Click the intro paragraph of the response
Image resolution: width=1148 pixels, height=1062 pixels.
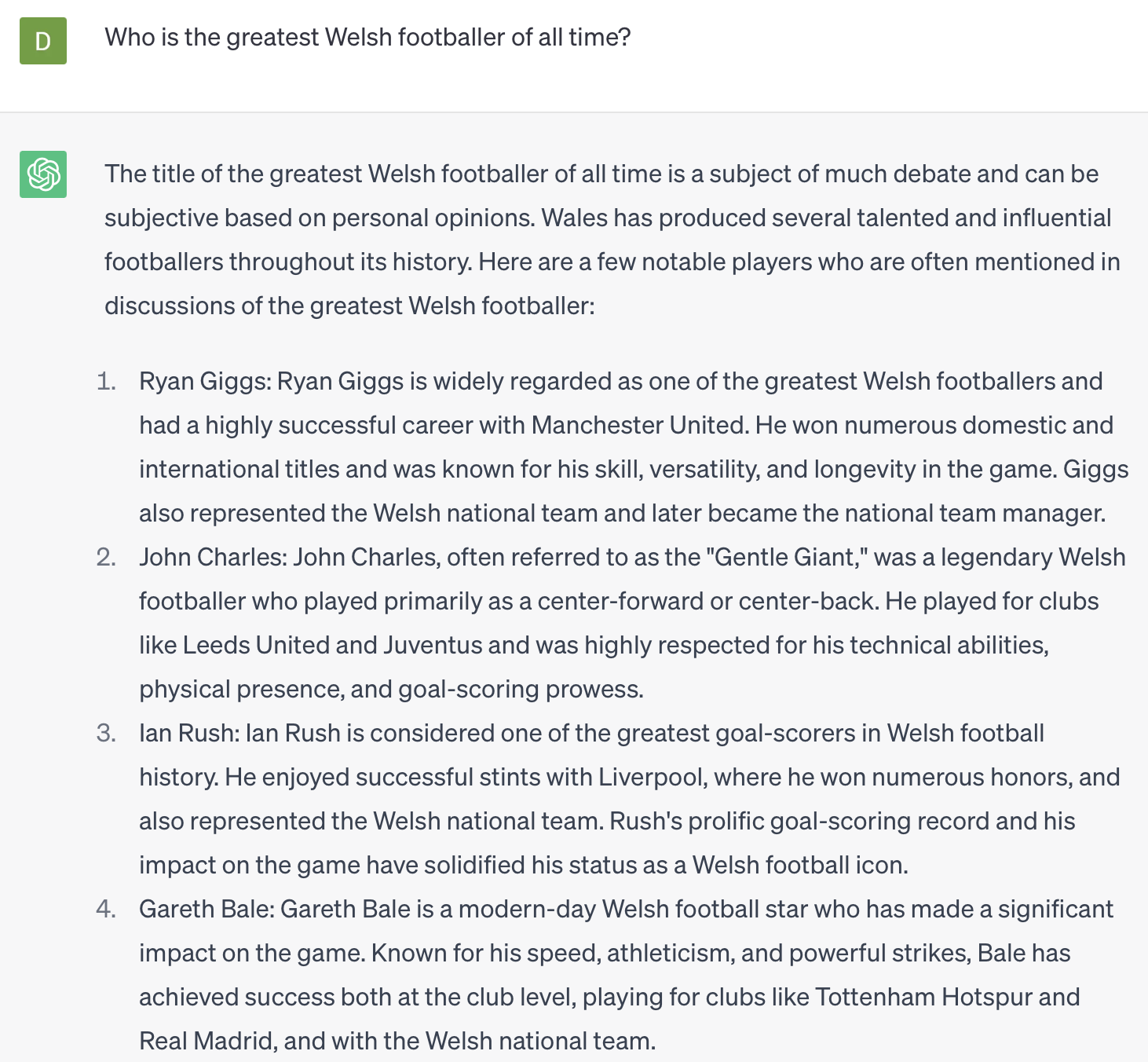coord(612,240)
